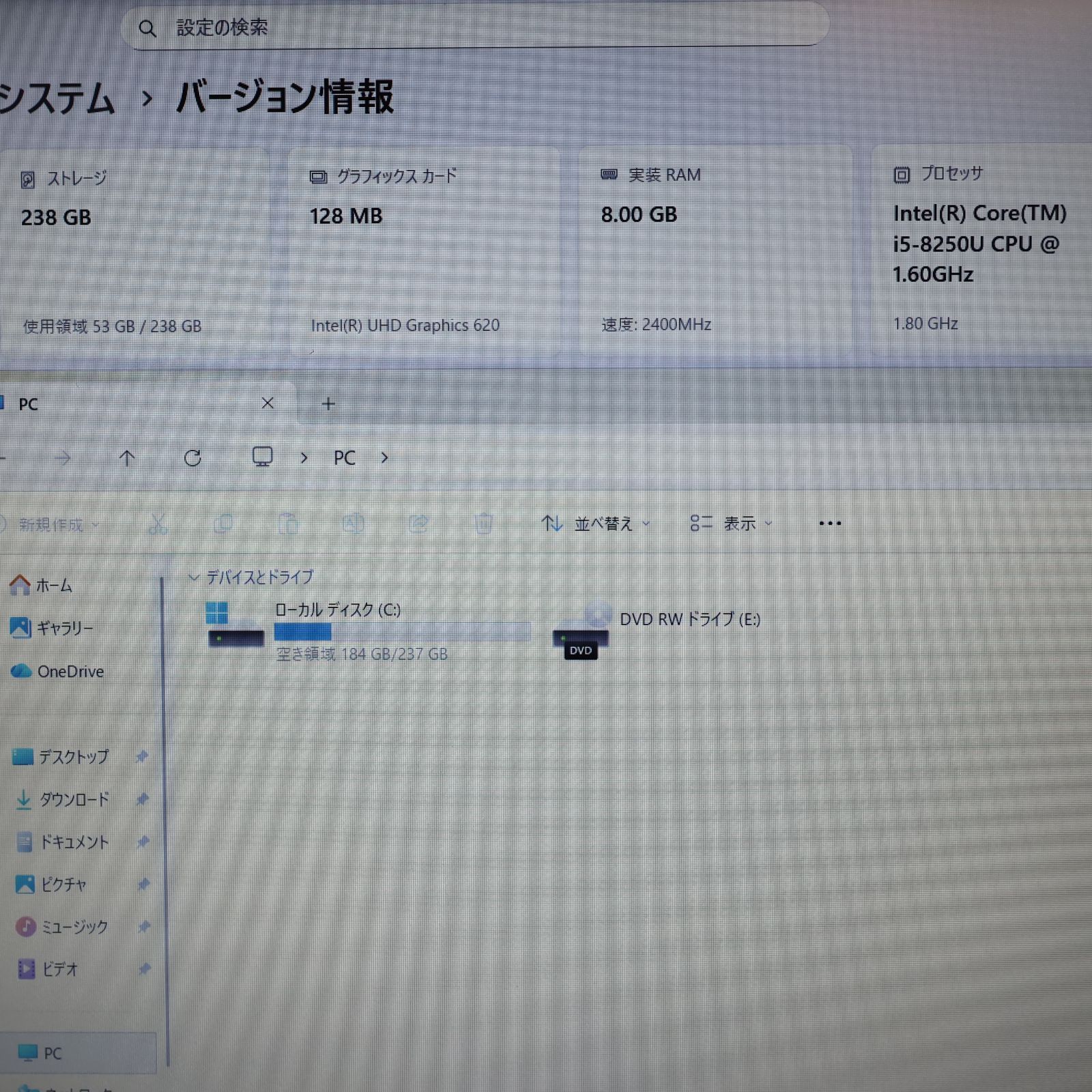Click the Up-one-level arrow icon
1092x1092 pixels.
coord(128,458)
